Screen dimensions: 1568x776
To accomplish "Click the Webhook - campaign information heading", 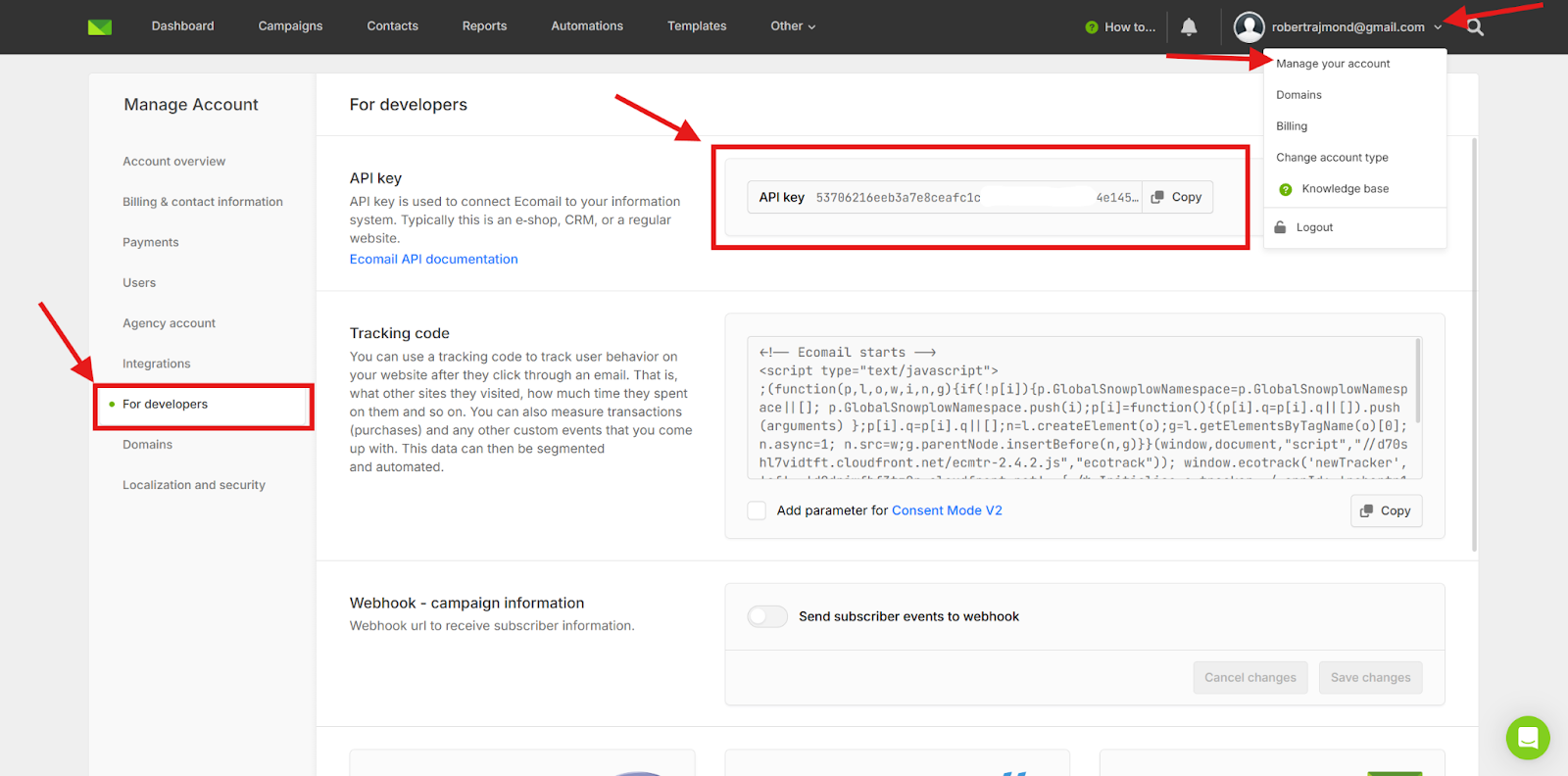I will click(466, 604).
